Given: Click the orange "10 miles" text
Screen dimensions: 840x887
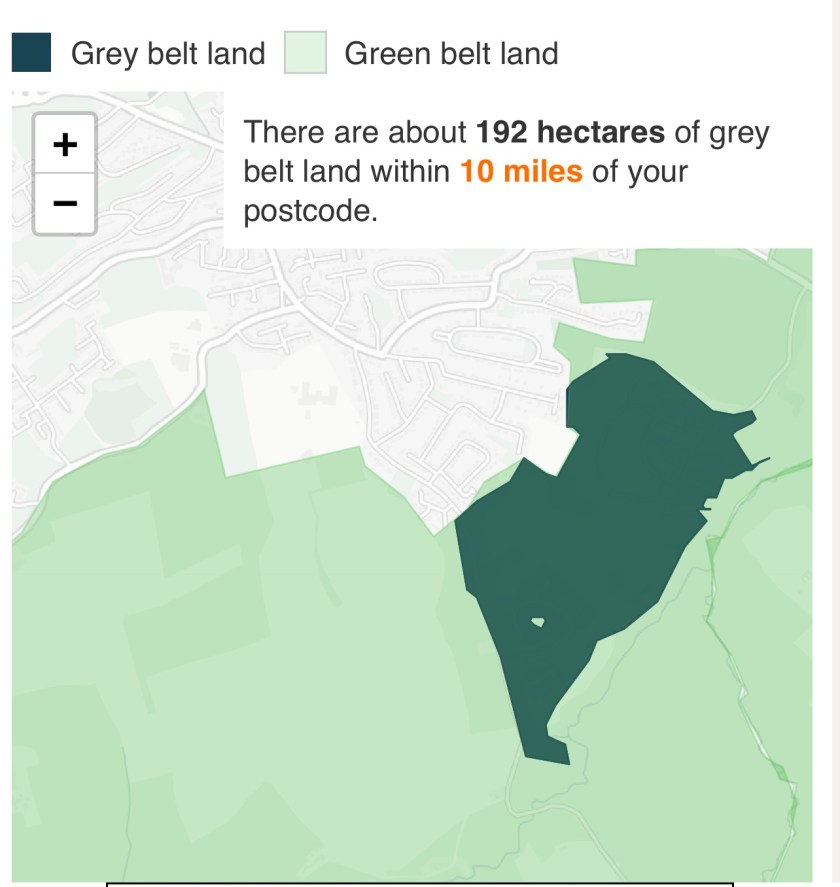Looking at the screenshot, I should point(520,172).
